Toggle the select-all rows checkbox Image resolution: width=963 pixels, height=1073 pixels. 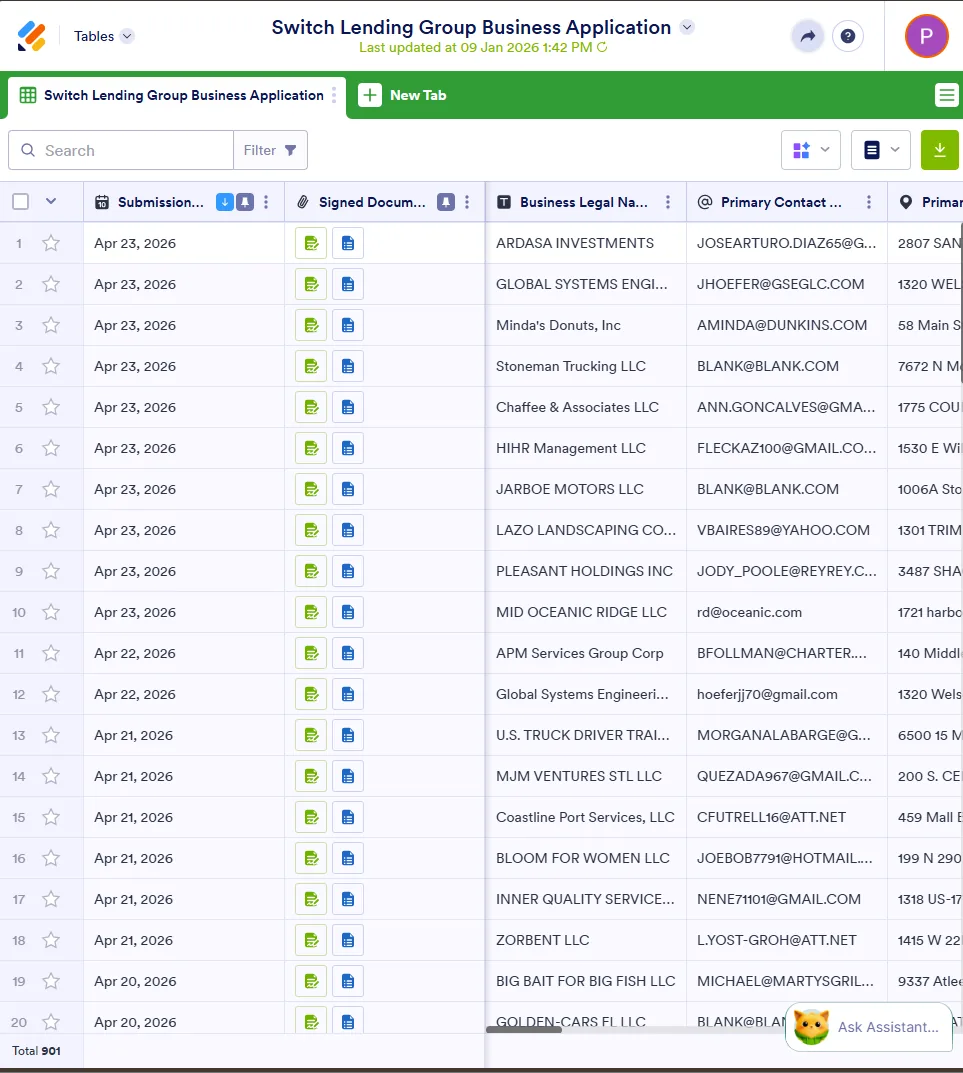(x=21, y=201)
